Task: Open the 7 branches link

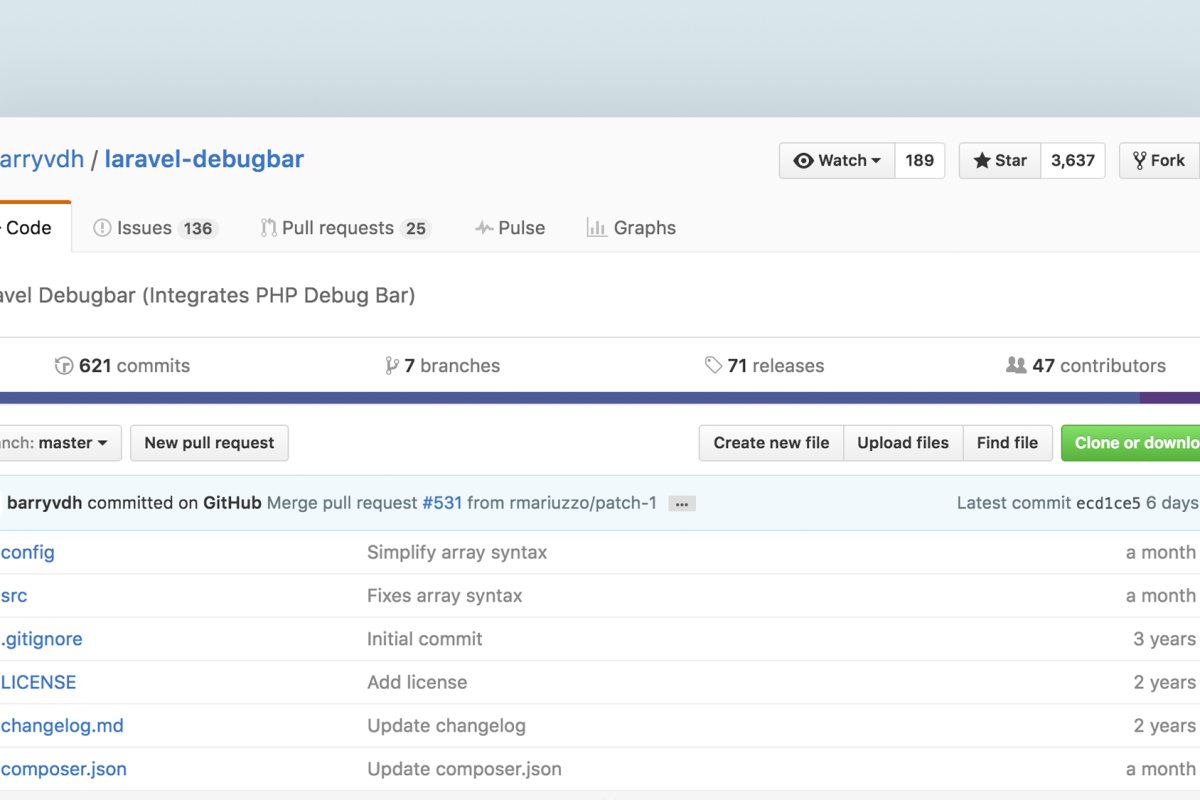Action: [443, 366]
